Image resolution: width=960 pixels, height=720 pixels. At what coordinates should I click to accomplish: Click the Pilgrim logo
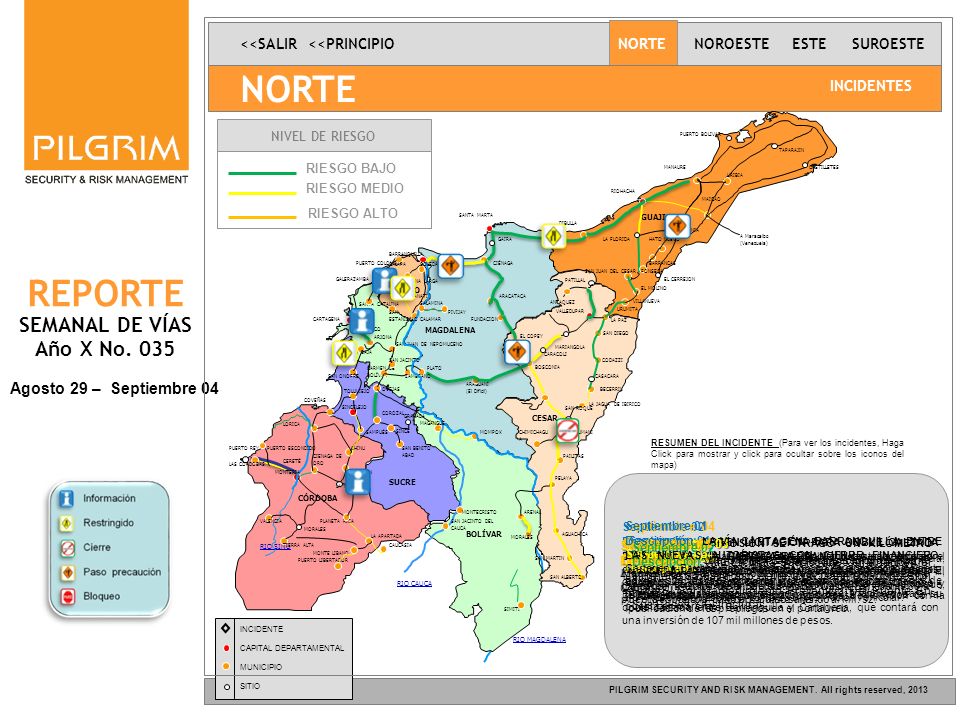[x=107, y=93]
